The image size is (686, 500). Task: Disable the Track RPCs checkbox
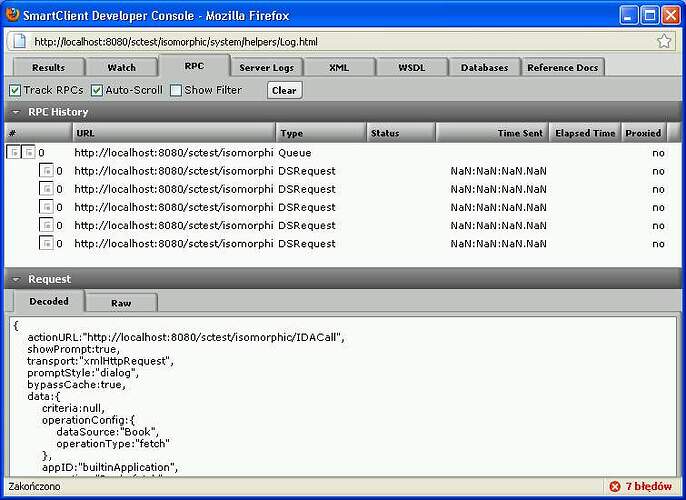15,91
